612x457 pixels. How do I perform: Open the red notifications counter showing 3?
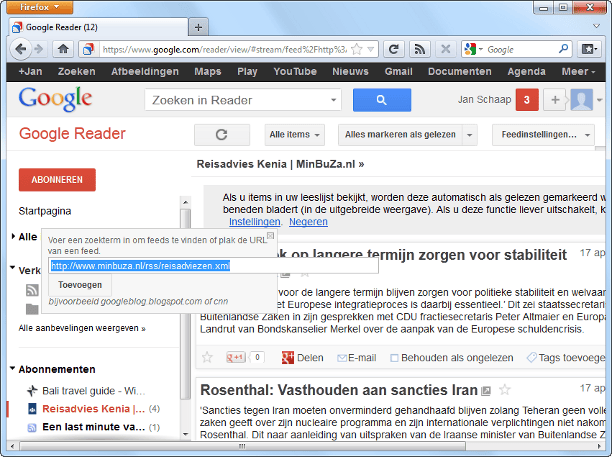point(527,100)
